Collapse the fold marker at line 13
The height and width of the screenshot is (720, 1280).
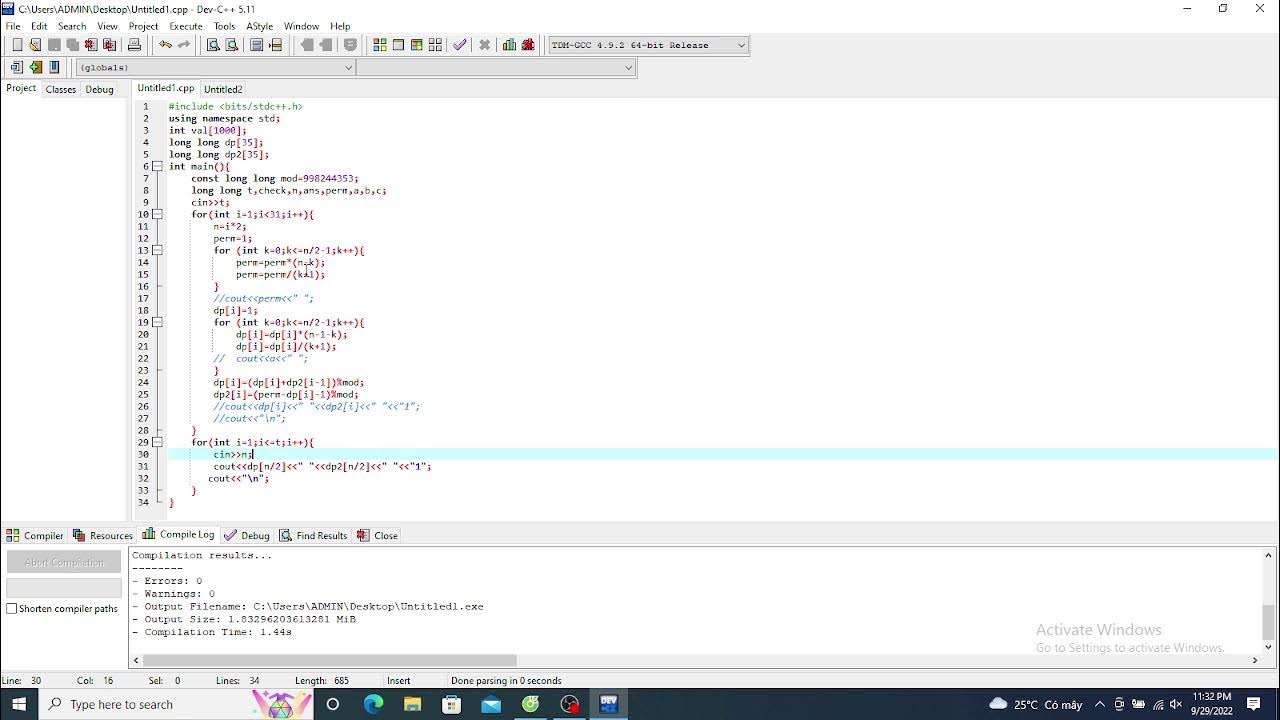click(x=157, y=250)
